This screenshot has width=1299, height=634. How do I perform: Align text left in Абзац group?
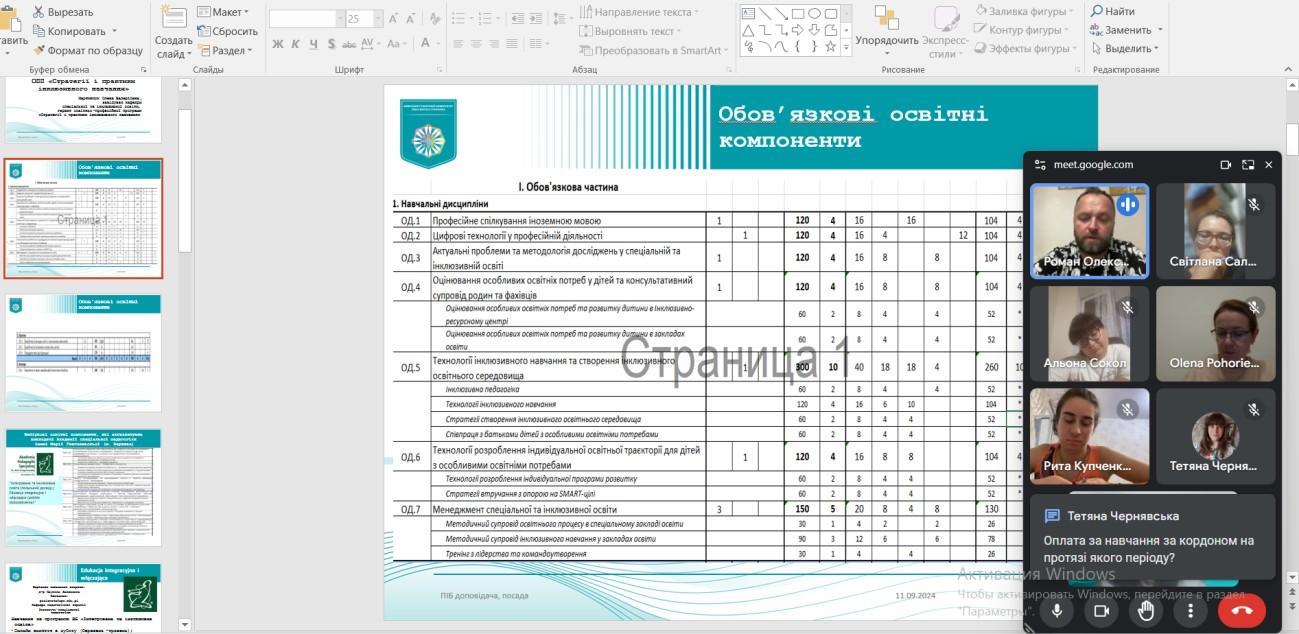coord(459,44)
